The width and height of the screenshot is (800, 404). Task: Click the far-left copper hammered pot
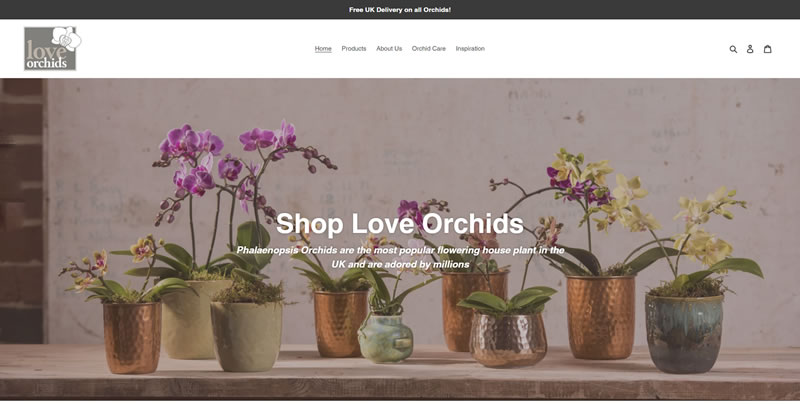[x=132, y=337]
